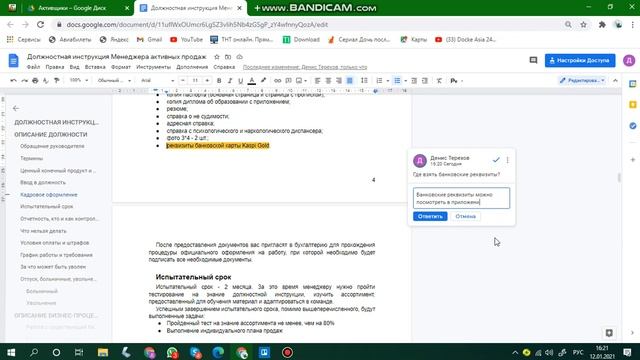Toggle bulleted list formatting

pos(397,81)
